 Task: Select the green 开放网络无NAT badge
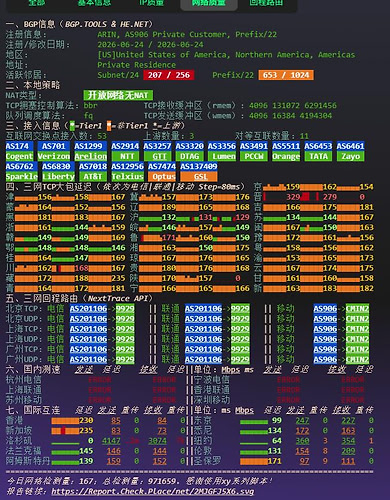pyautogui.click(x=118, y=95)
